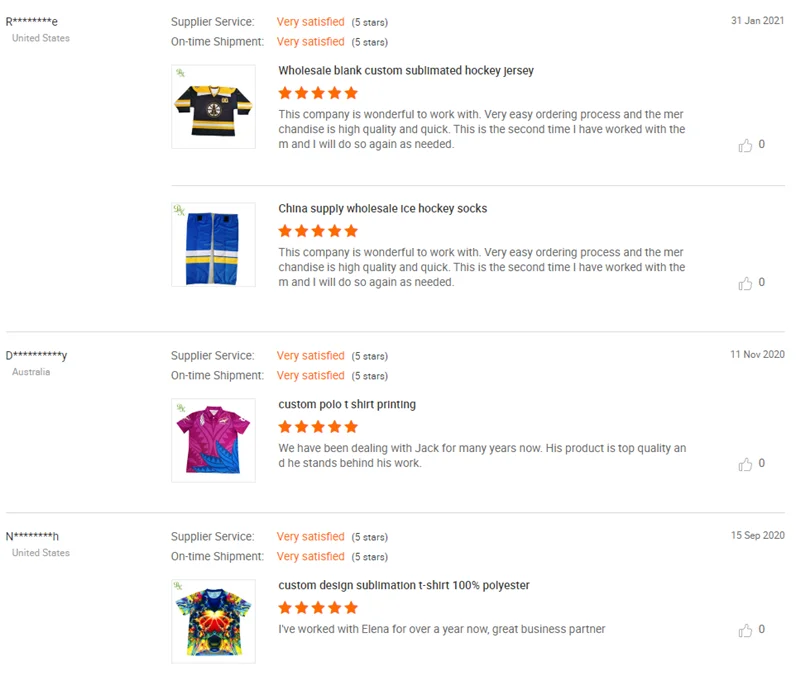
Task: Like the polo t shirt review
Action: (x=745, y=465)
